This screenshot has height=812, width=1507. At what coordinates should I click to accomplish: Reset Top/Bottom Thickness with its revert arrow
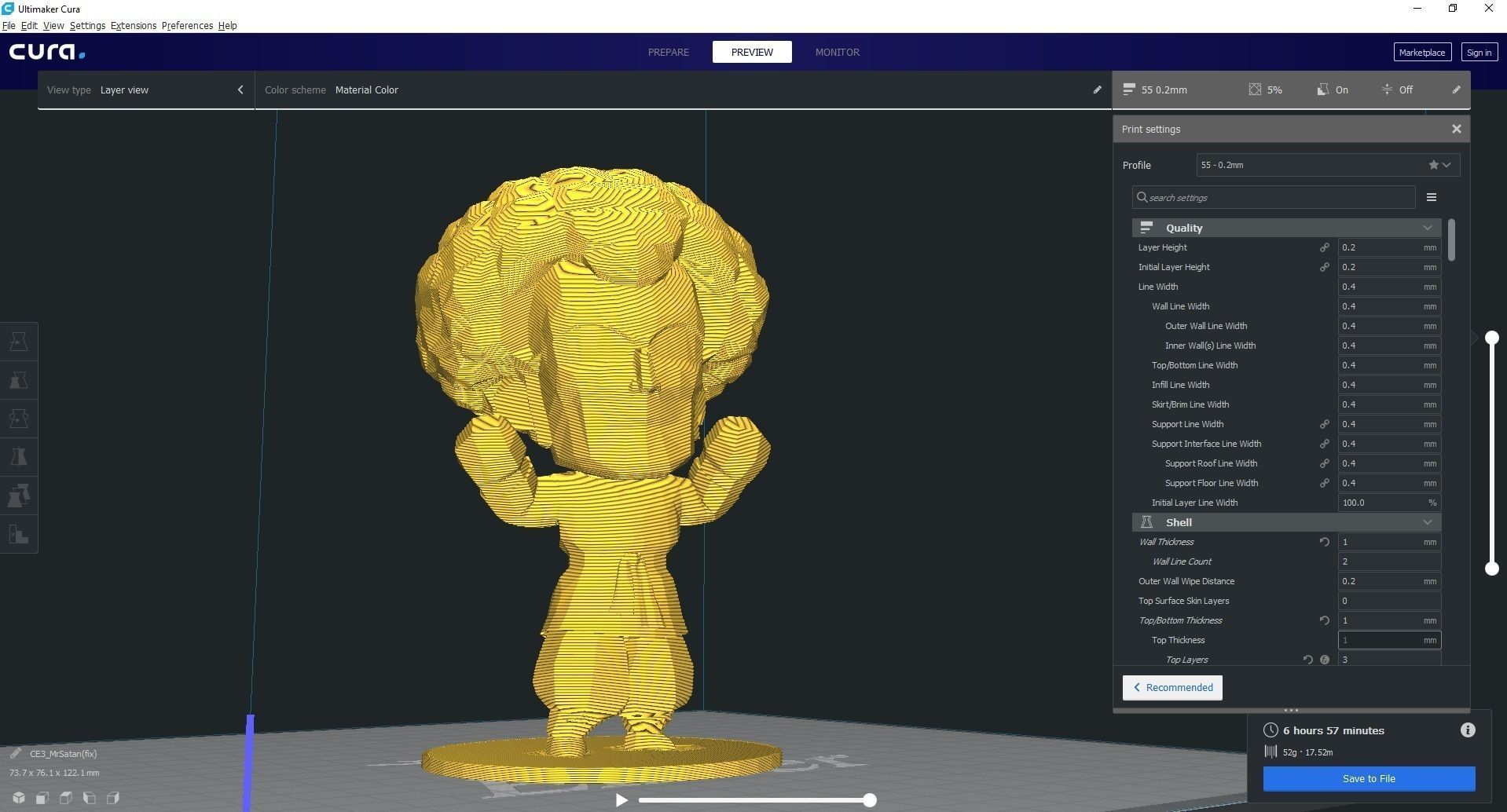[1324, 620]
